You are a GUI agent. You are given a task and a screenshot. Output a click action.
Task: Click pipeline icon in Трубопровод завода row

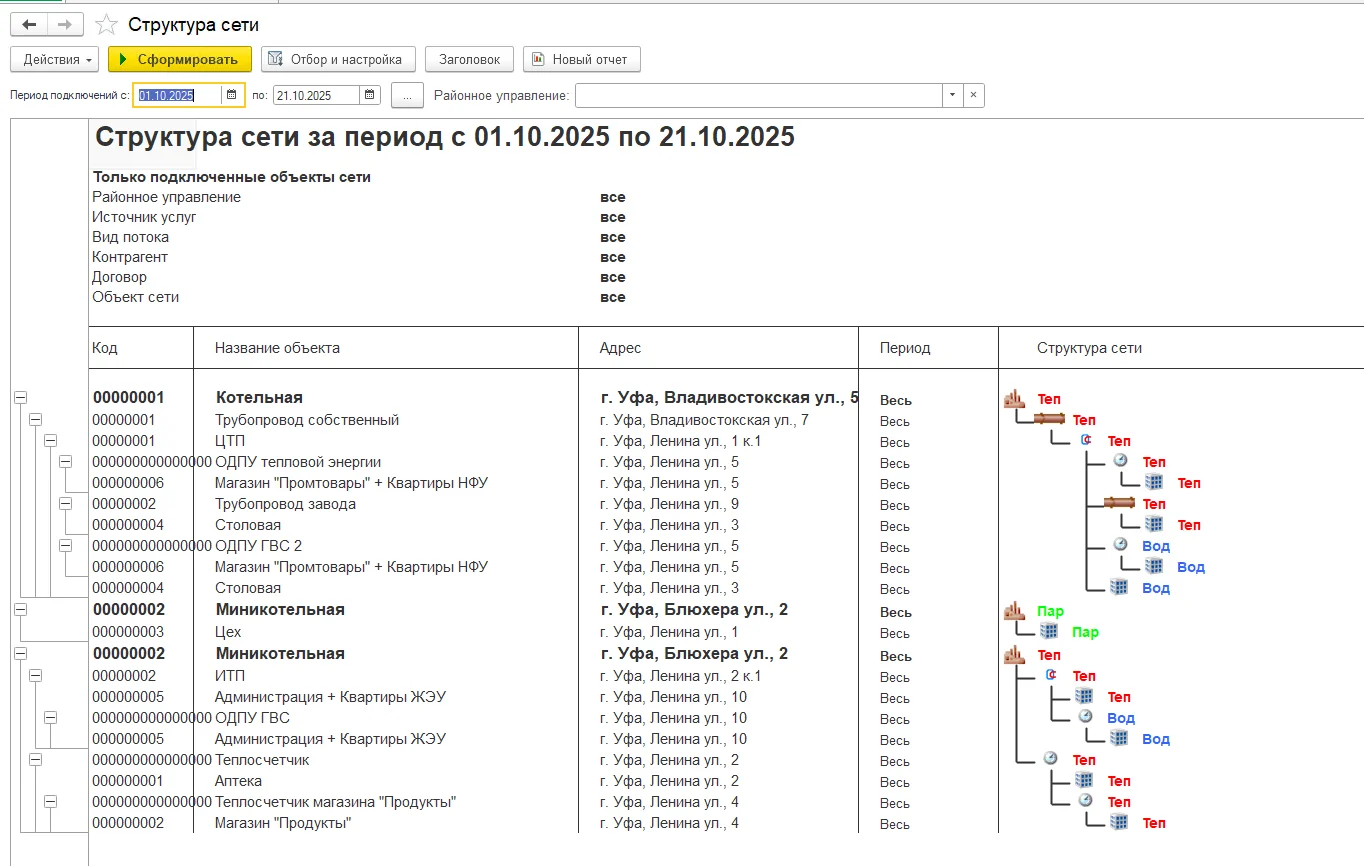[x=1119, y=503]
